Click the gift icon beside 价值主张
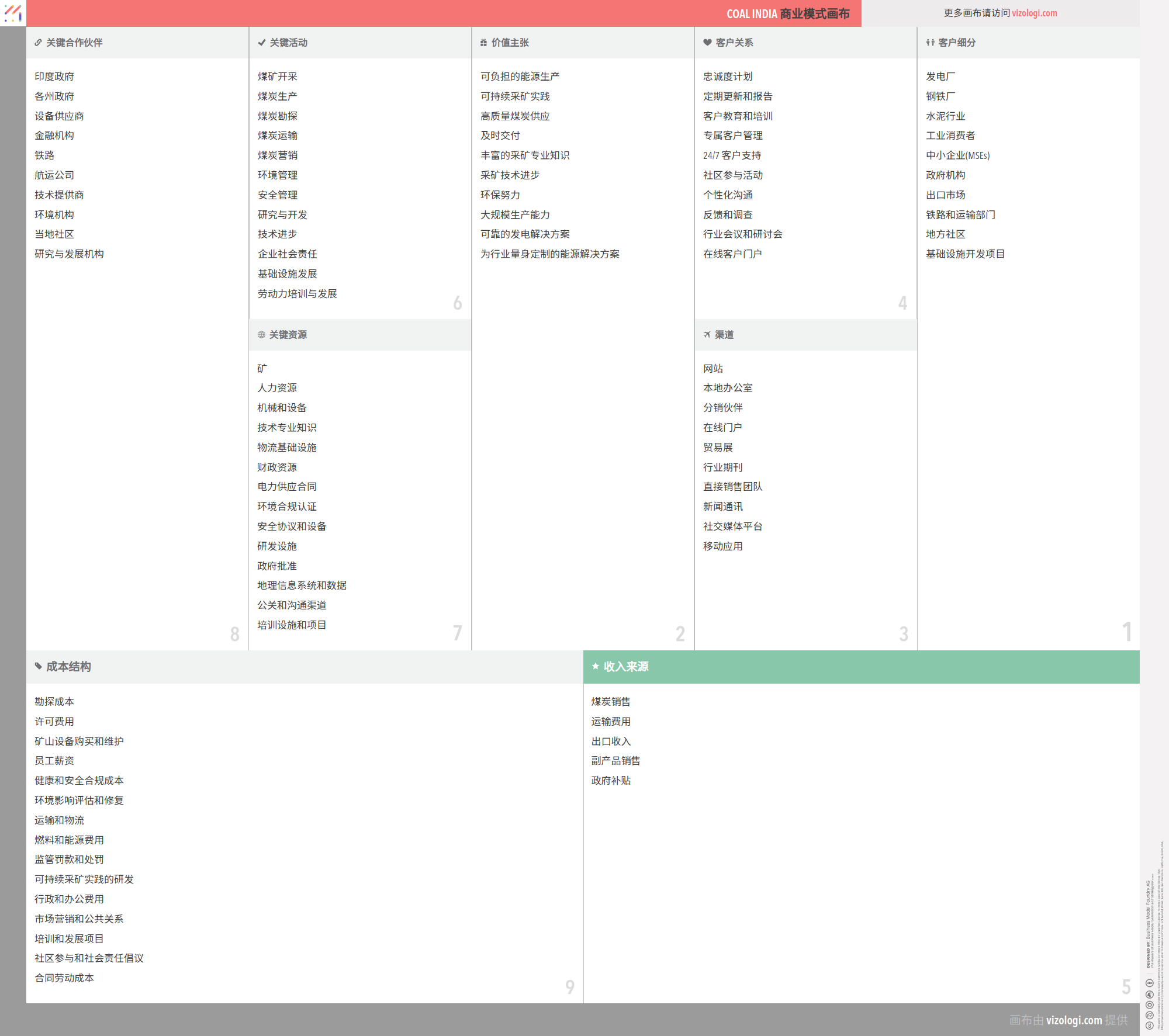 483,43
